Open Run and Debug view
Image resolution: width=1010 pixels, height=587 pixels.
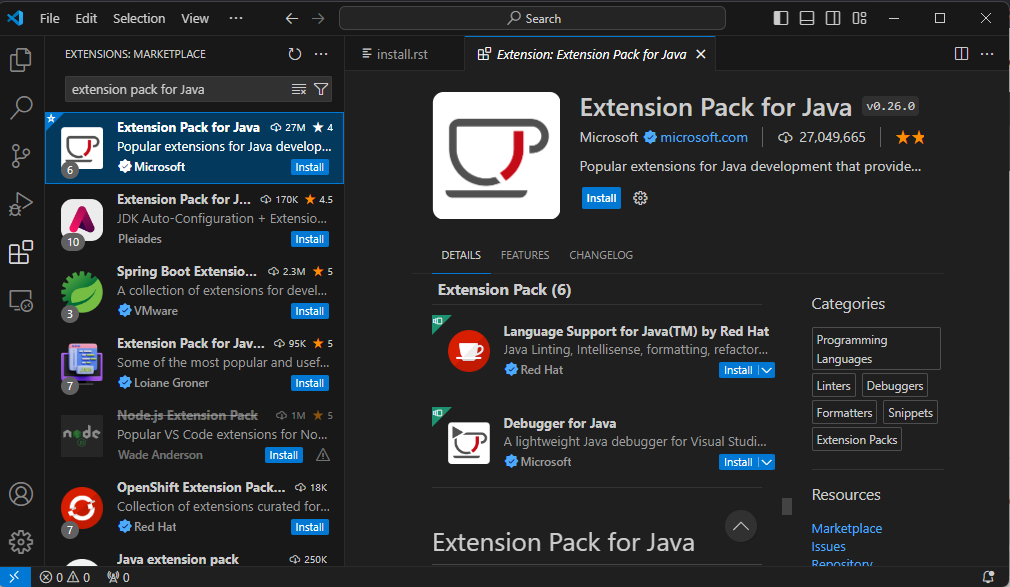pos(21,204)
